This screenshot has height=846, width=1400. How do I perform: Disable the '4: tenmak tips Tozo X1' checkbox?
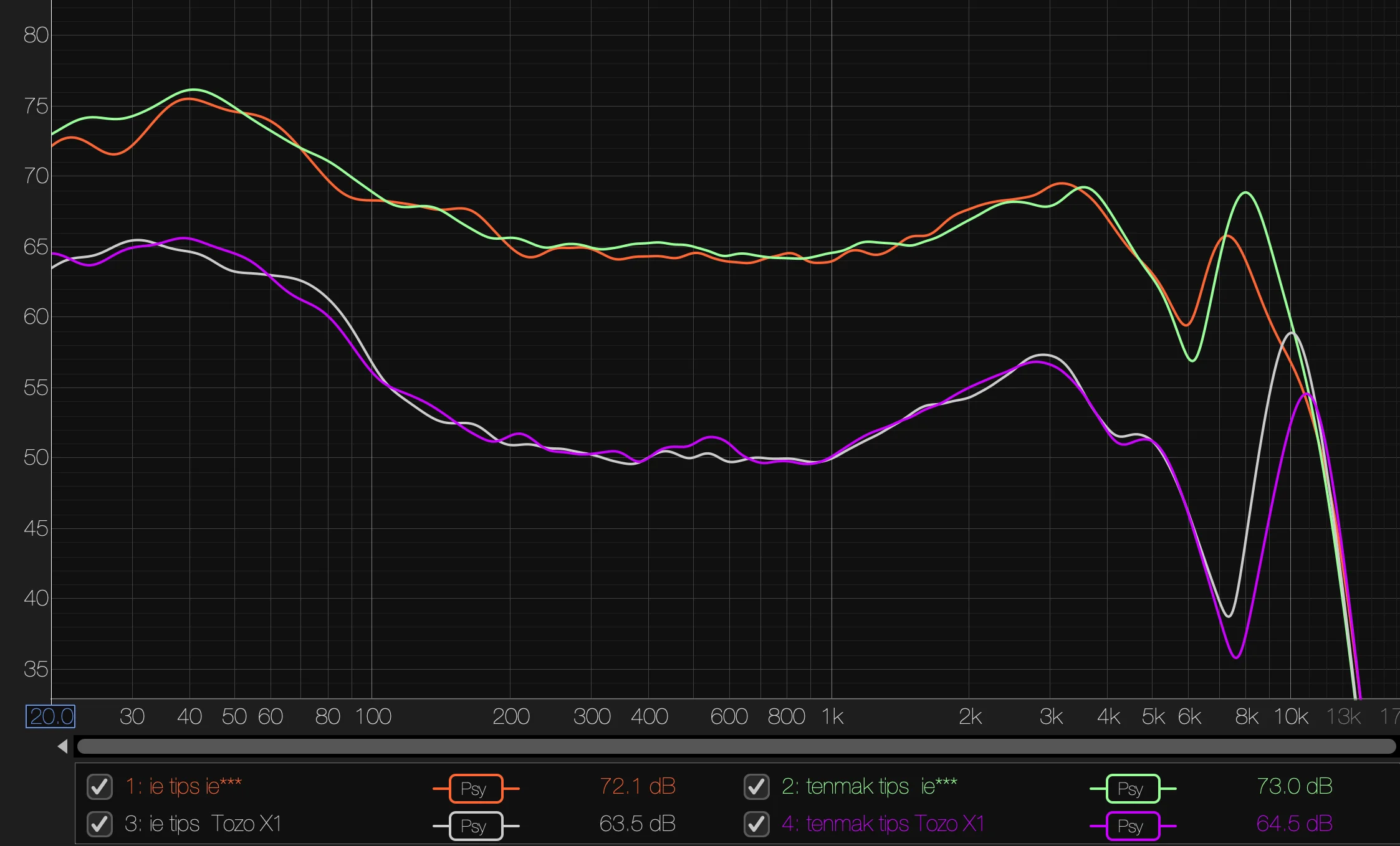pyautogui.click(x=756, y=824)
